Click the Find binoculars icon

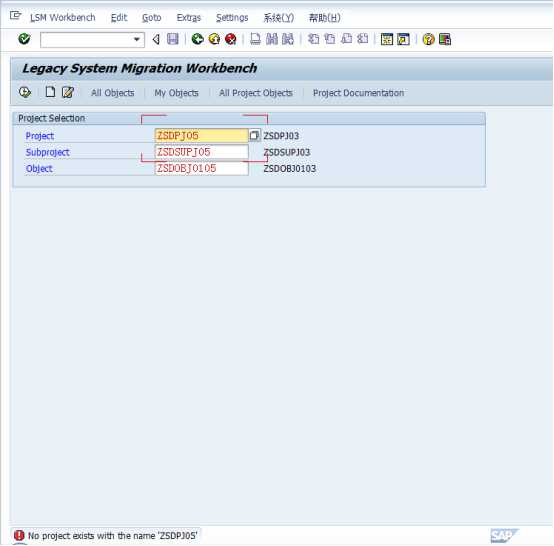point(272,39)
